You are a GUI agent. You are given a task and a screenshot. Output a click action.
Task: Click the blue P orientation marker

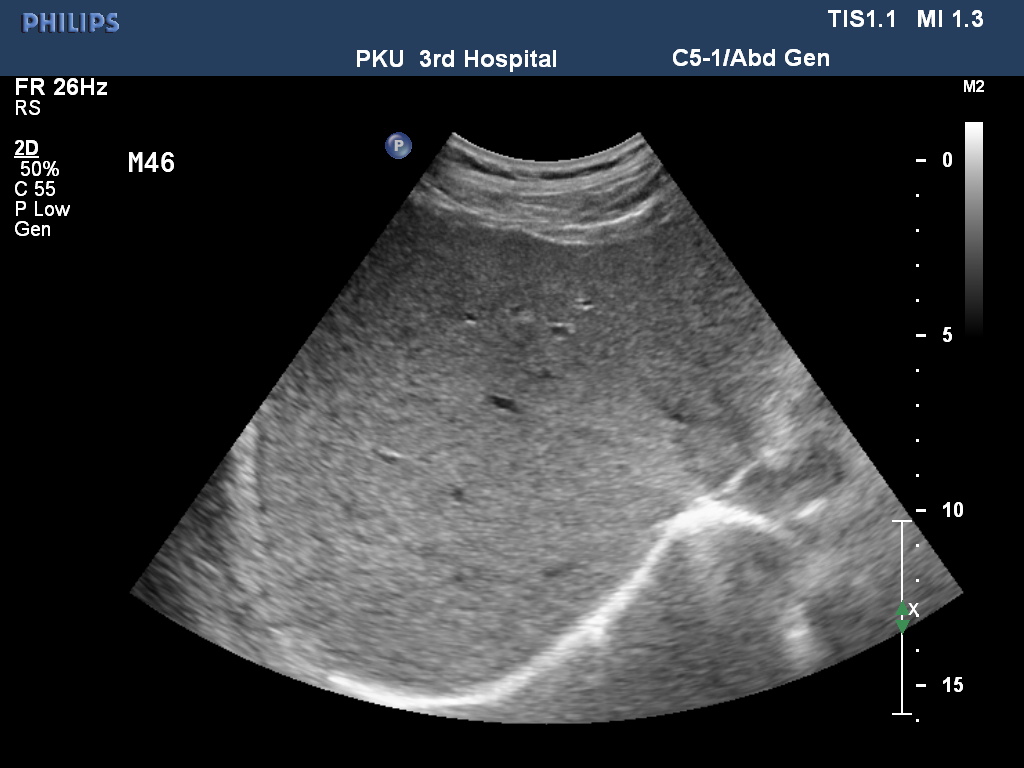398,146
